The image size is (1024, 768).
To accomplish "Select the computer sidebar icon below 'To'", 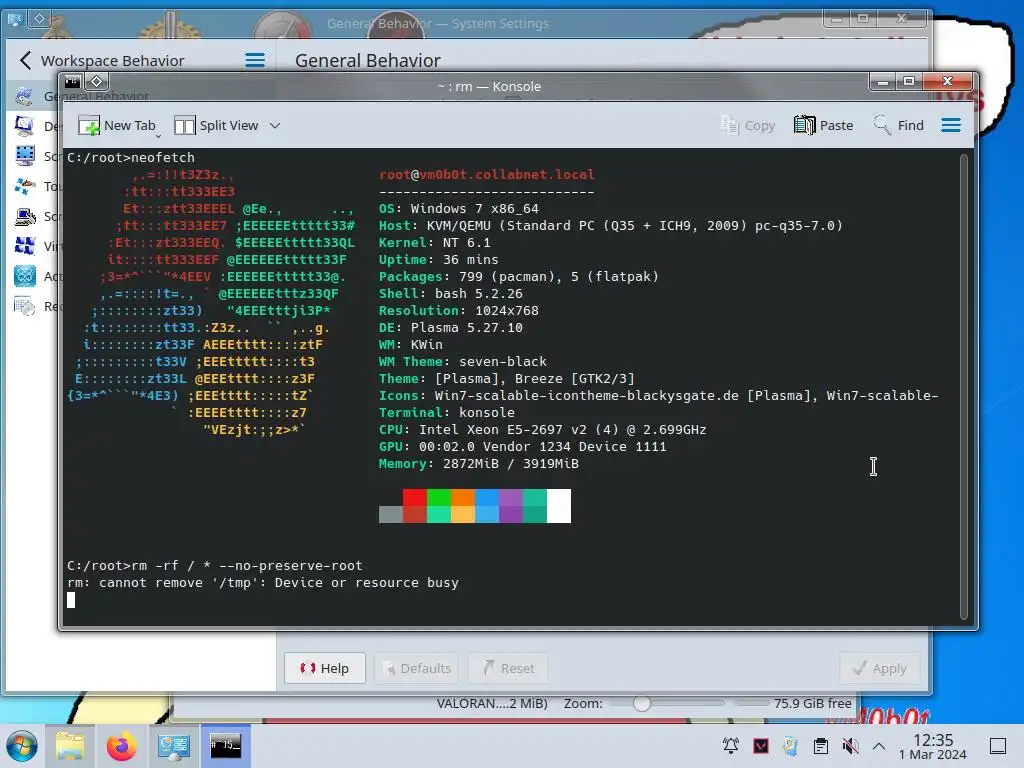I will point(25,216).
